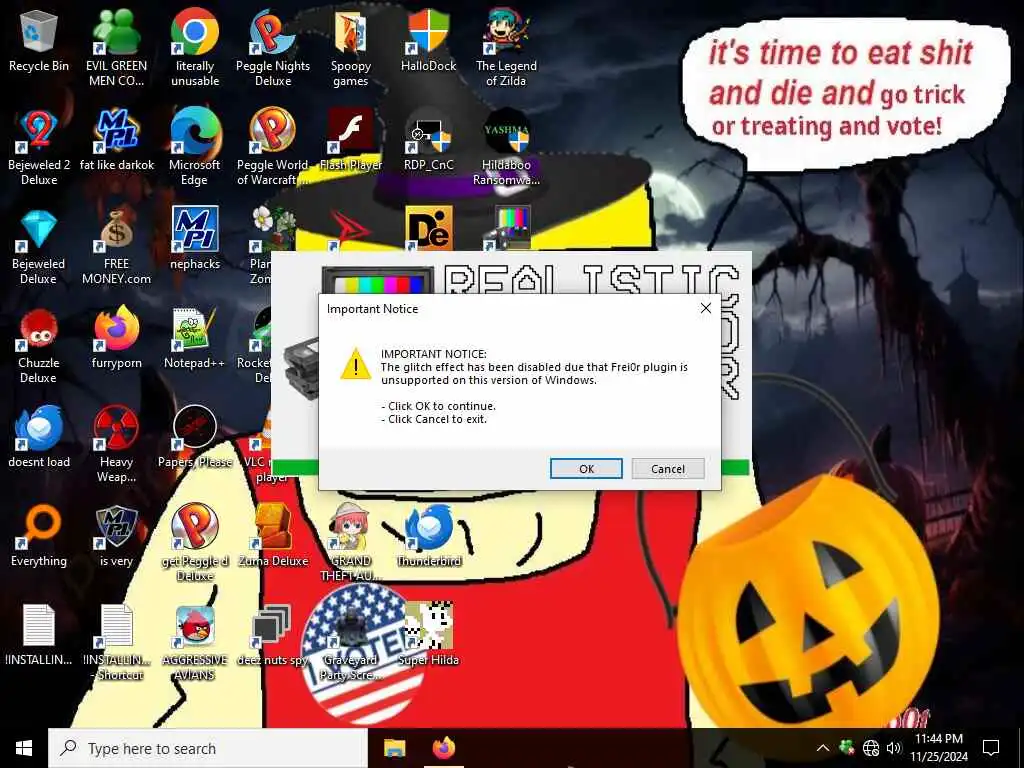This screenshot has width=1024, height=768.
Task: Select the Bejeweled 2 Deluxe icon
Action: pos(39,148)
